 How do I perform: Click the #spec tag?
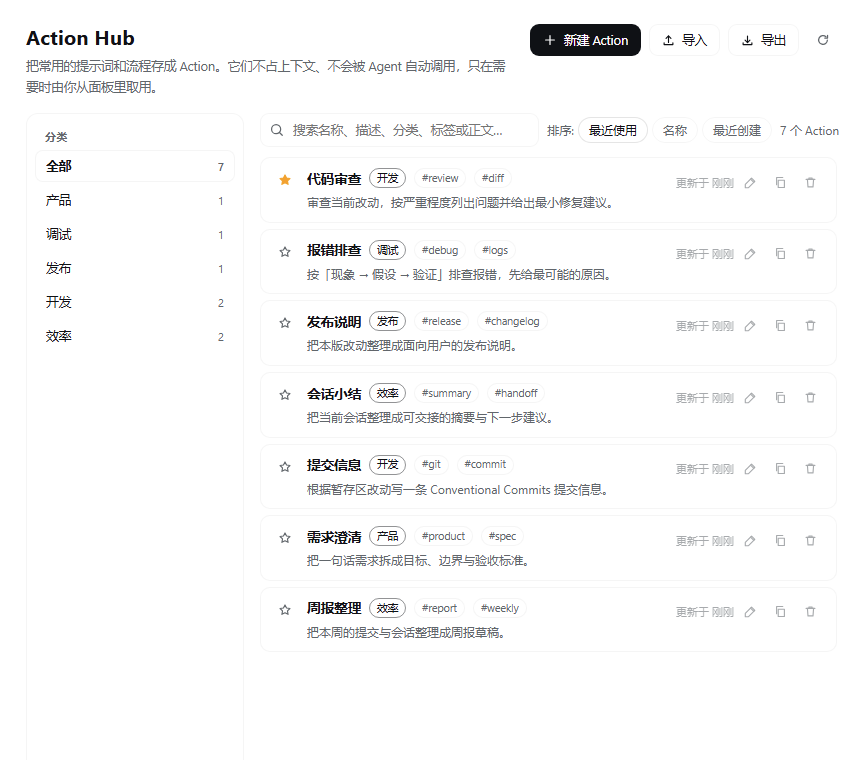click(503, 536)
